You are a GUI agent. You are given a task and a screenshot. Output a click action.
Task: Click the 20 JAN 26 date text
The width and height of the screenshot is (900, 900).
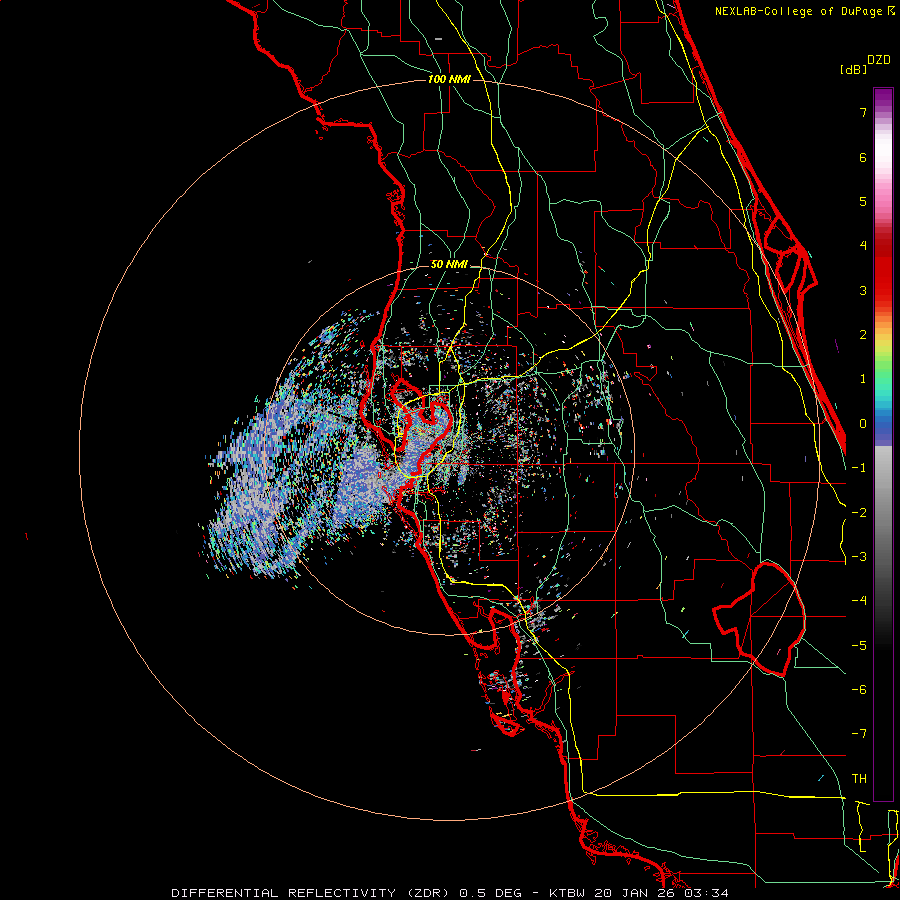[637, 893]
